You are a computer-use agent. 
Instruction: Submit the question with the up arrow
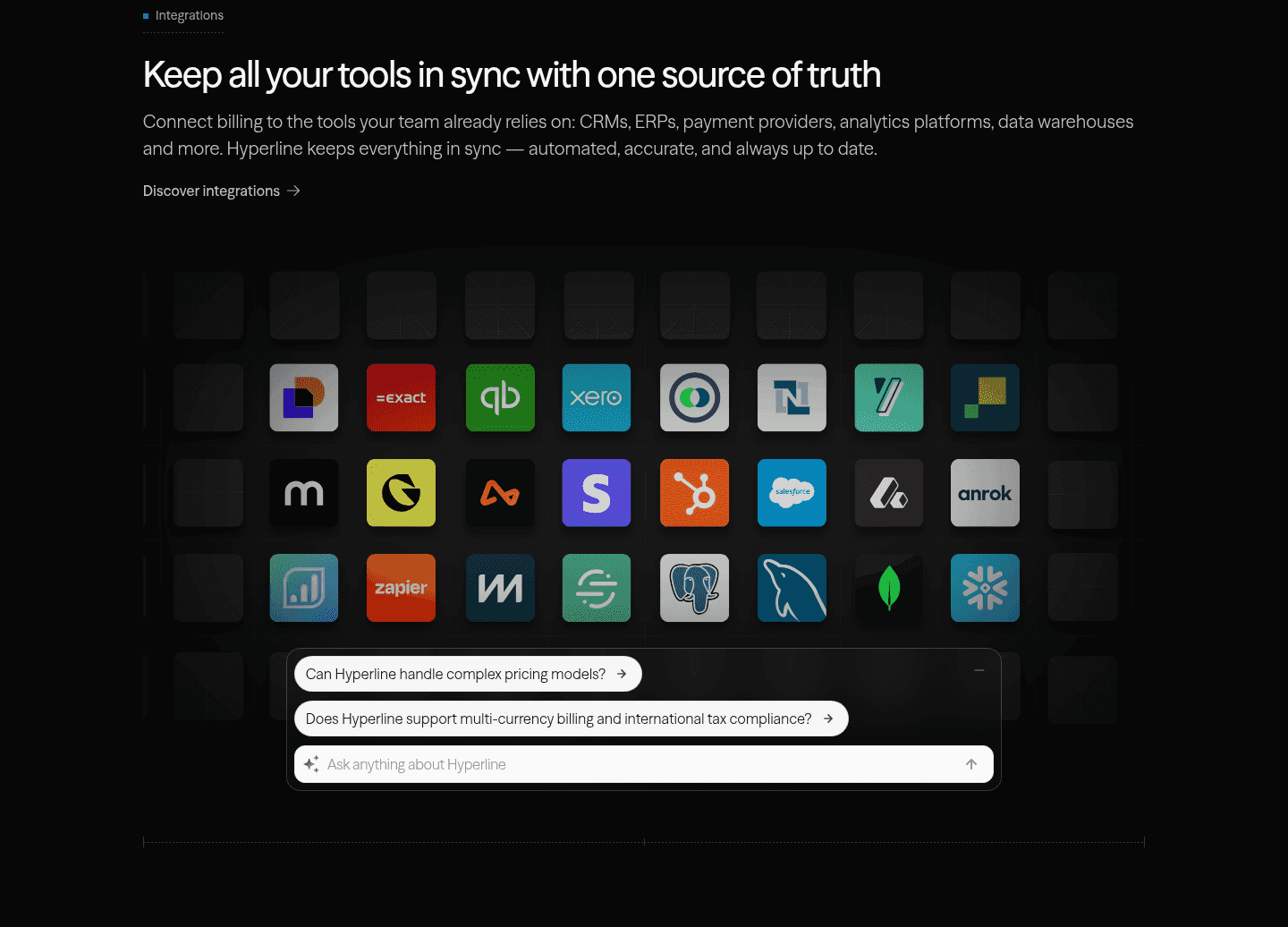pyautogui.click(x=971, y=764)
